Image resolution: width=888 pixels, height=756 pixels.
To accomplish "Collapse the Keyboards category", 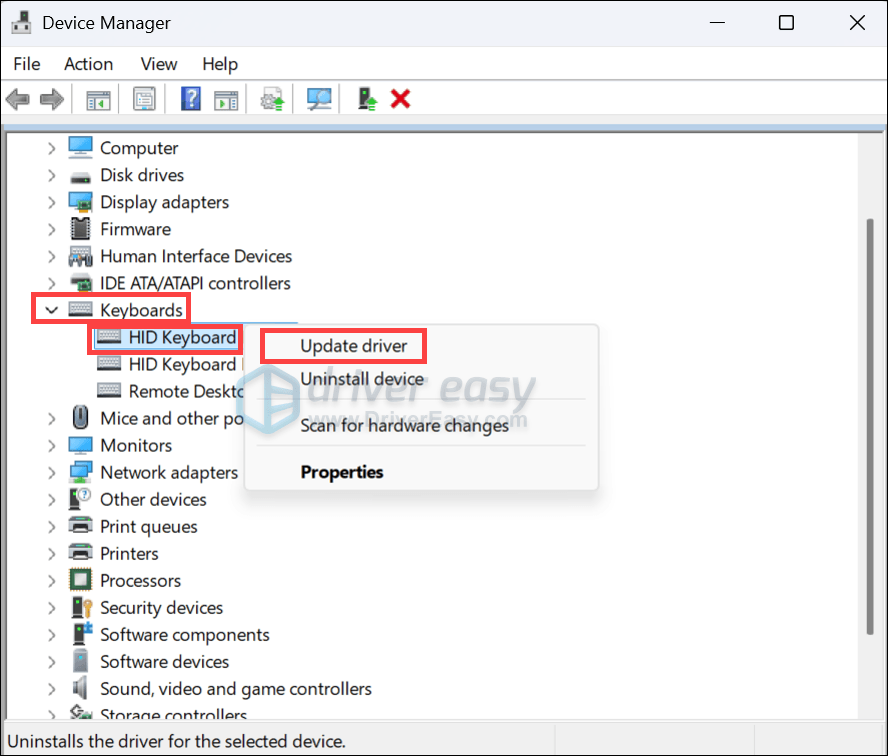I will pyautogui.click(x=52, y=310).
